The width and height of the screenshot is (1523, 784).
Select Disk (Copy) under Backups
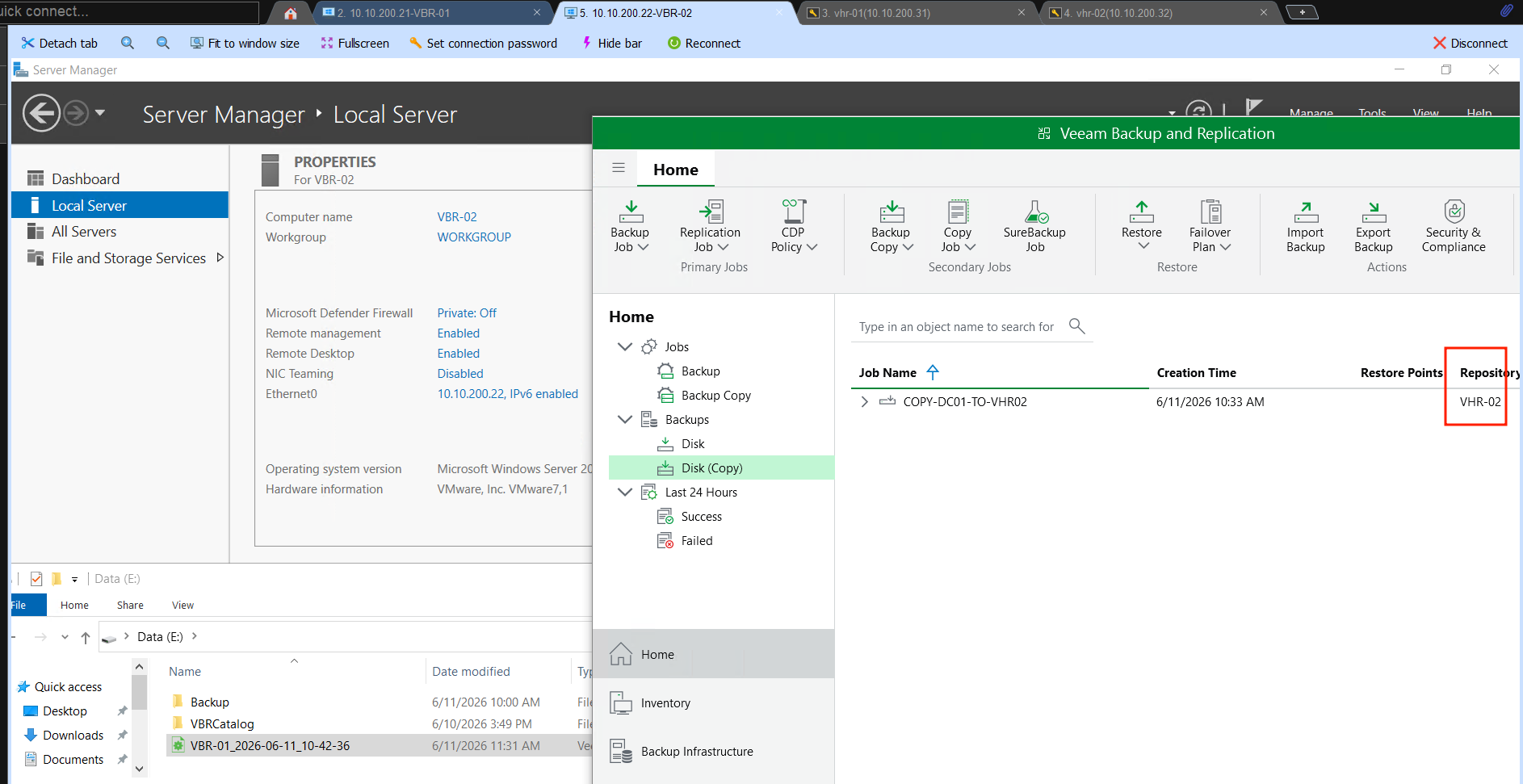[x=721, y=467]
